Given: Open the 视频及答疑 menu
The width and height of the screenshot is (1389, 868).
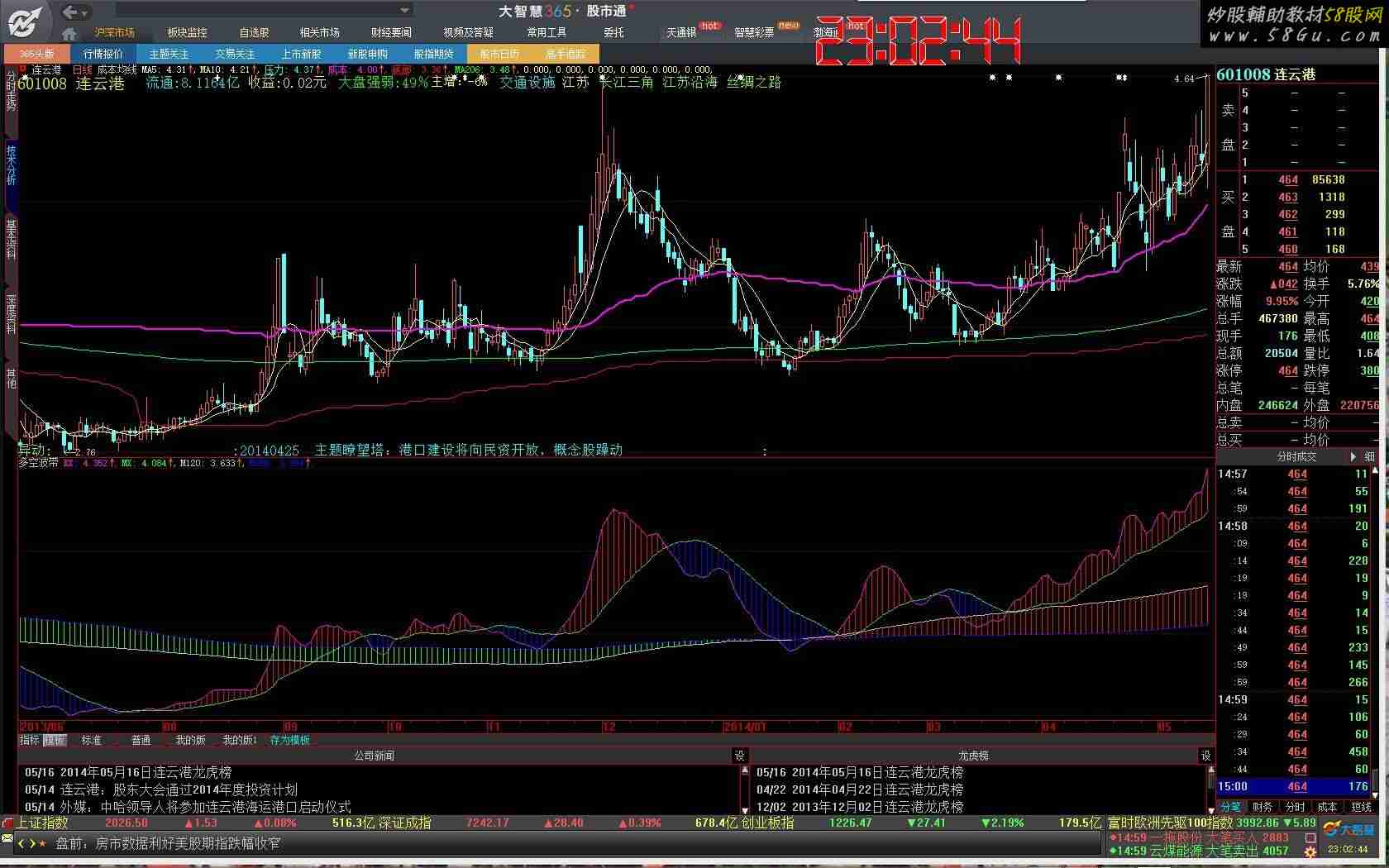Looking at the screenshot, I should pos(468,32).
